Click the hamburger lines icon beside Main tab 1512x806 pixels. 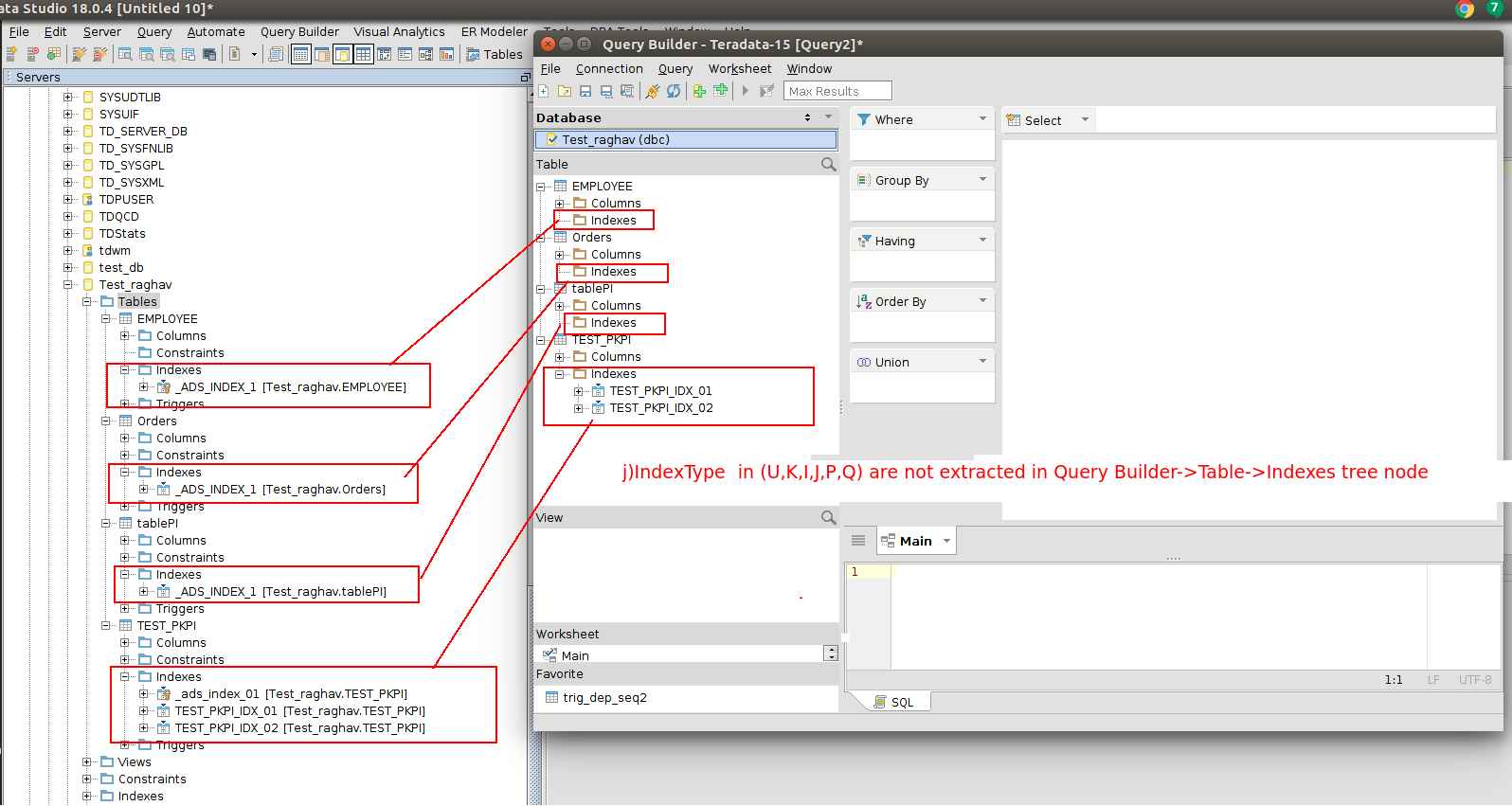tap(858, 541)
